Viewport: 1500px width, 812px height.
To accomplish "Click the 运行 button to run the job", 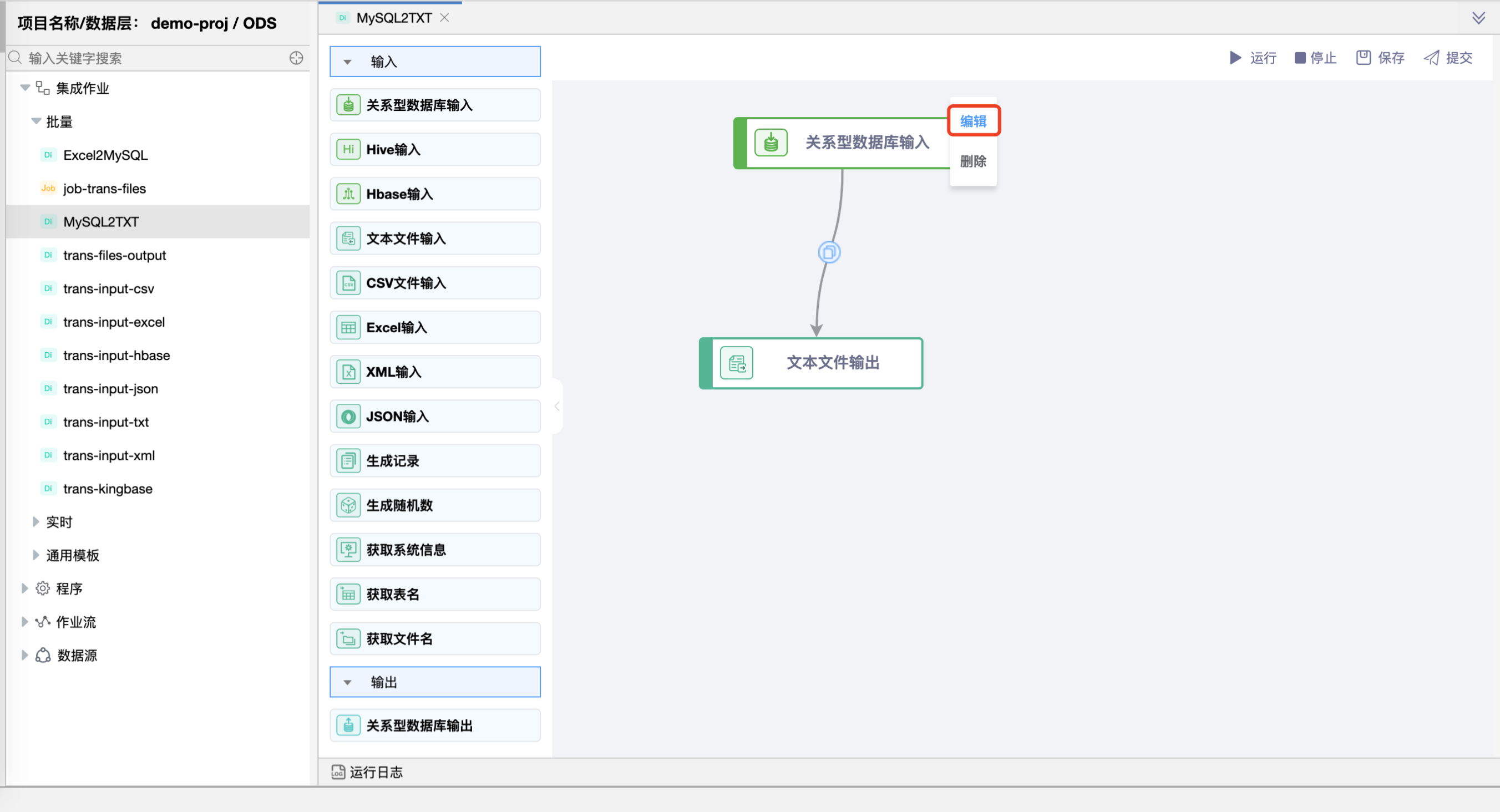I will click(1253, 58).
